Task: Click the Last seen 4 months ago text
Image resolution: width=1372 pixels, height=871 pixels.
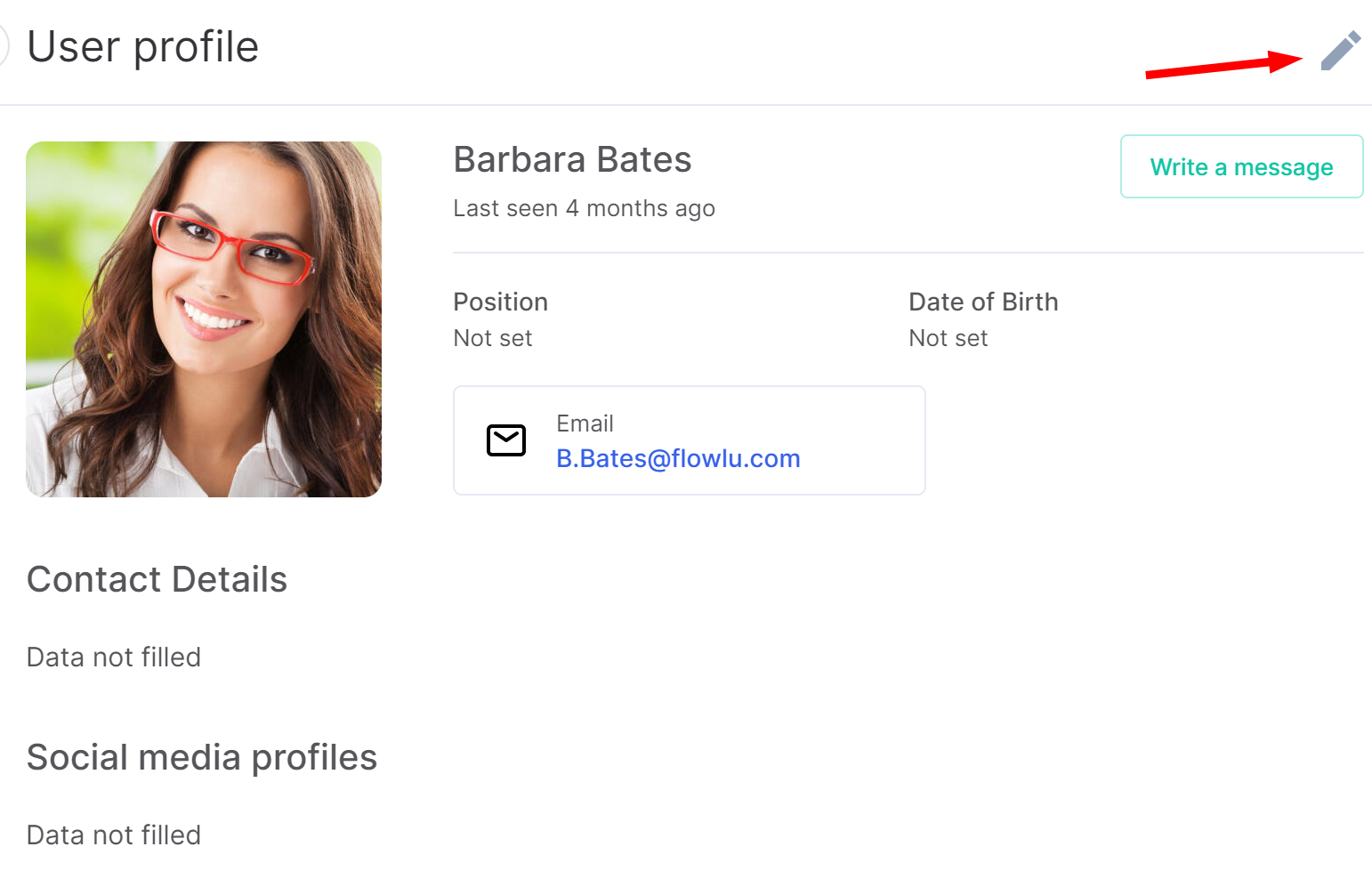Action: pyautogui.click(x=584, y=208)
